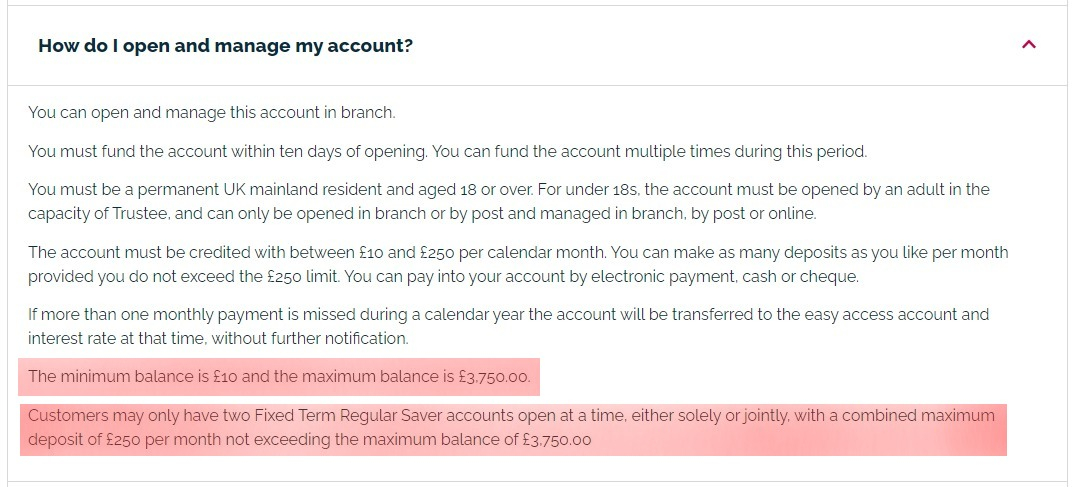Screen dimensions: 1073x487
Task: Click the highlighted paragraph starting 'Customers may only have'
Action: coord(511,427)
